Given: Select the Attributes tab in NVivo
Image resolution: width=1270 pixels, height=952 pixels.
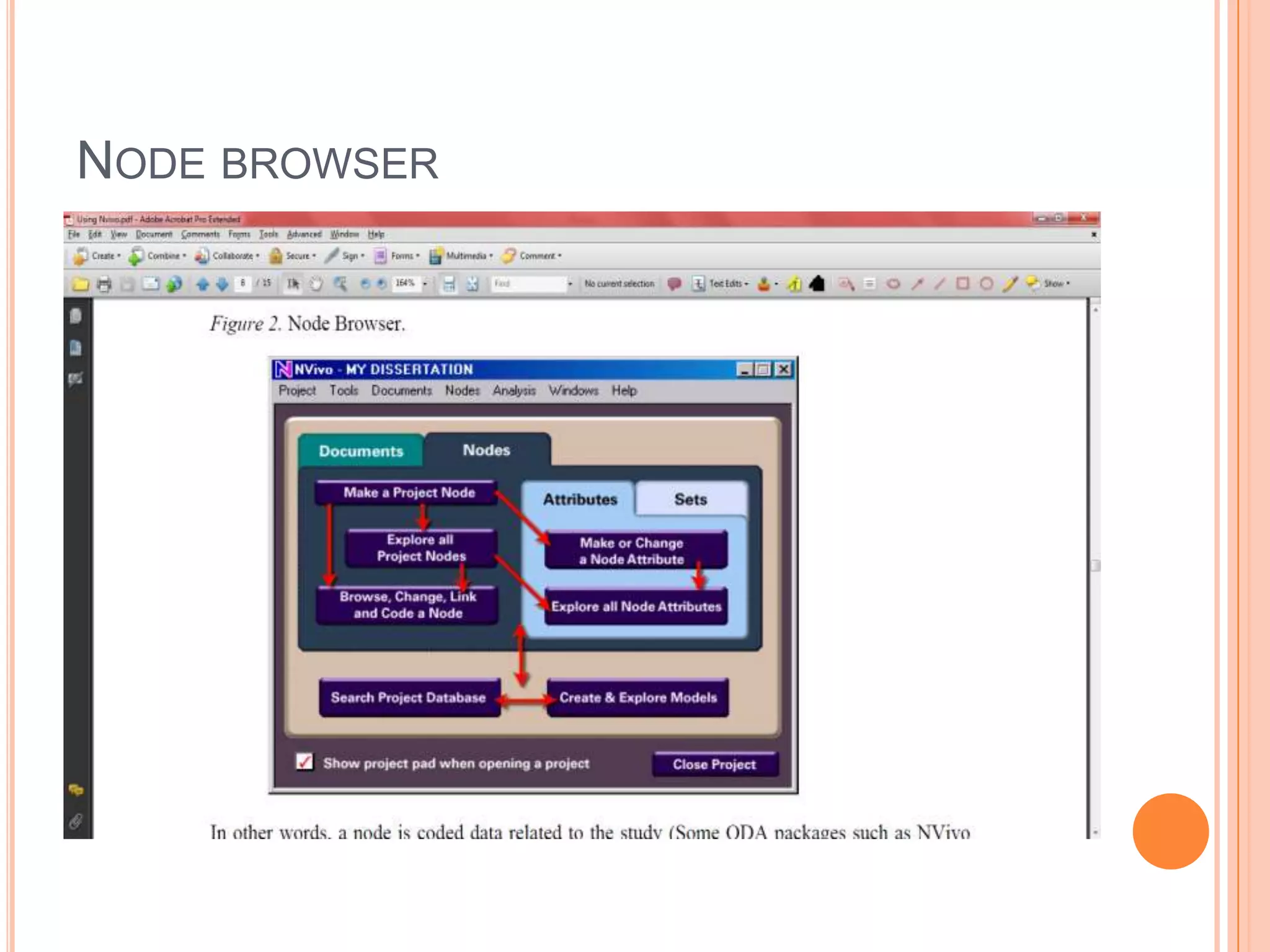Looking at the screenshot, I should click(x=580, y=499).
